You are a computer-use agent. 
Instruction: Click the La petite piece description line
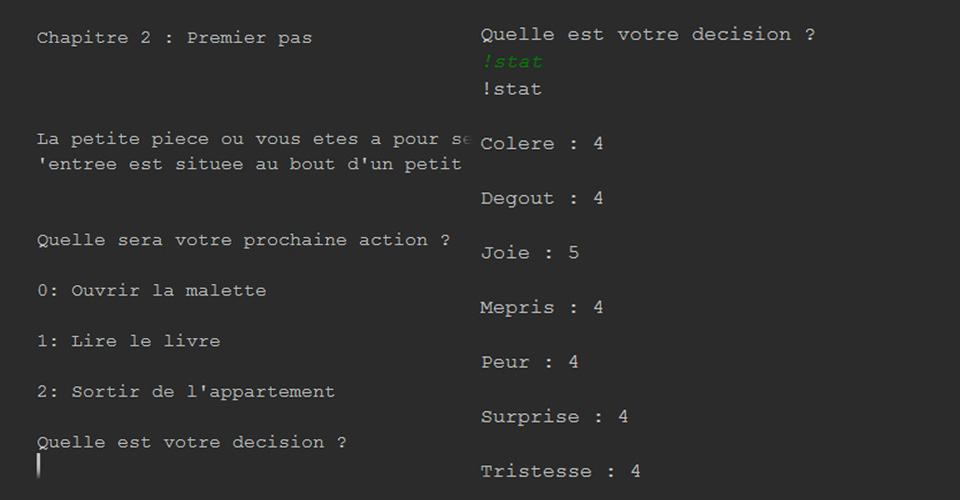(x=253, y=139)
